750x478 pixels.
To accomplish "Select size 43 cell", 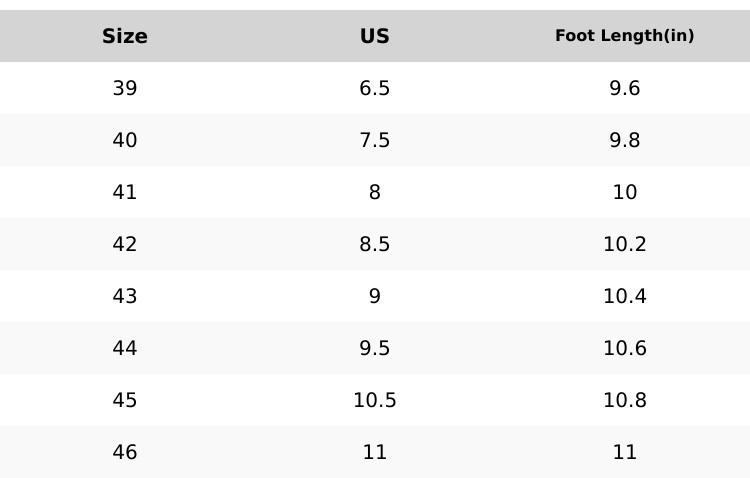I will [125, 296].
